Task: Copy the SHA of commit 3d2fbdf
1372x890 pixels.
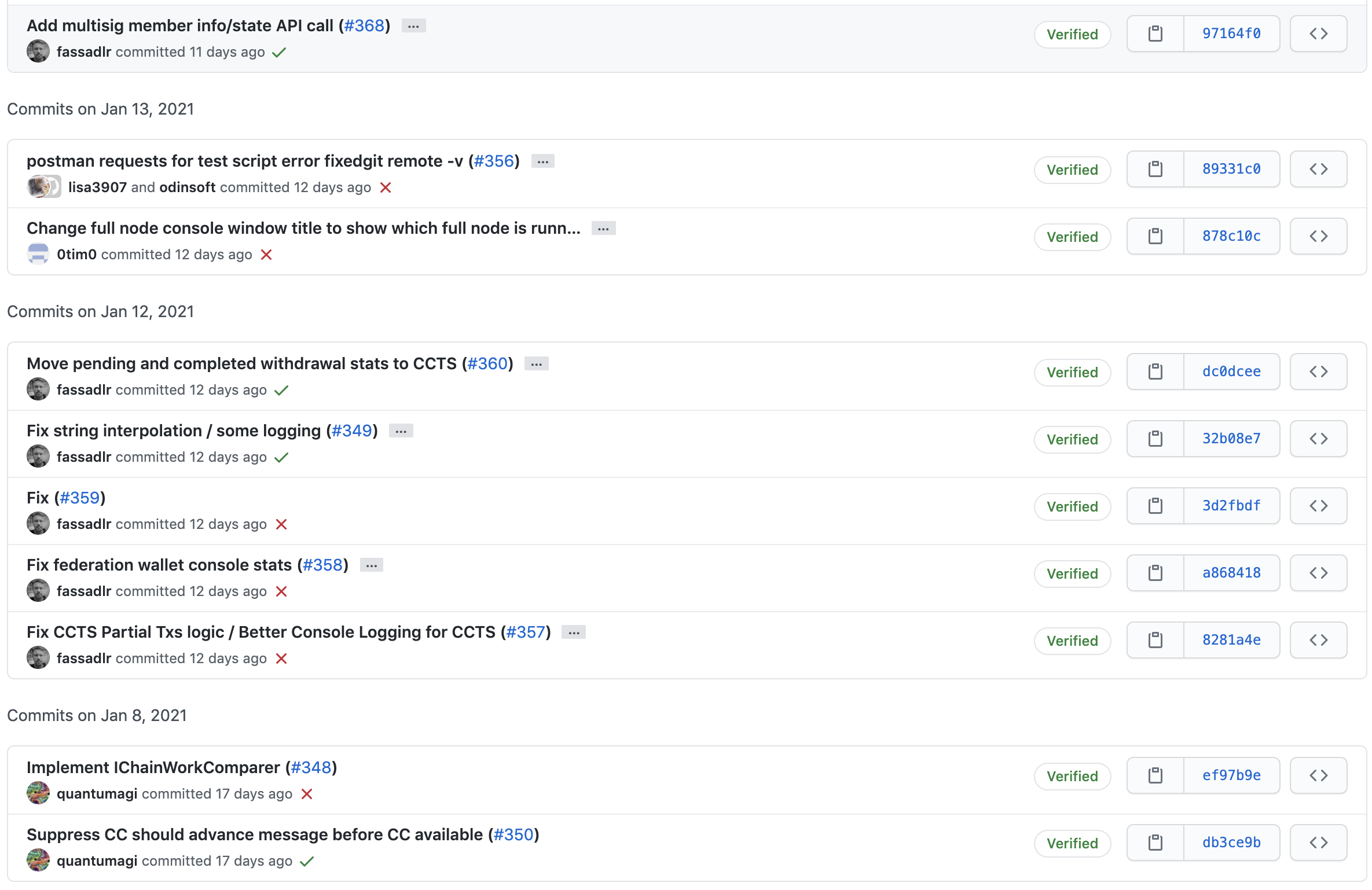Action: click(x=1155, y=506)
